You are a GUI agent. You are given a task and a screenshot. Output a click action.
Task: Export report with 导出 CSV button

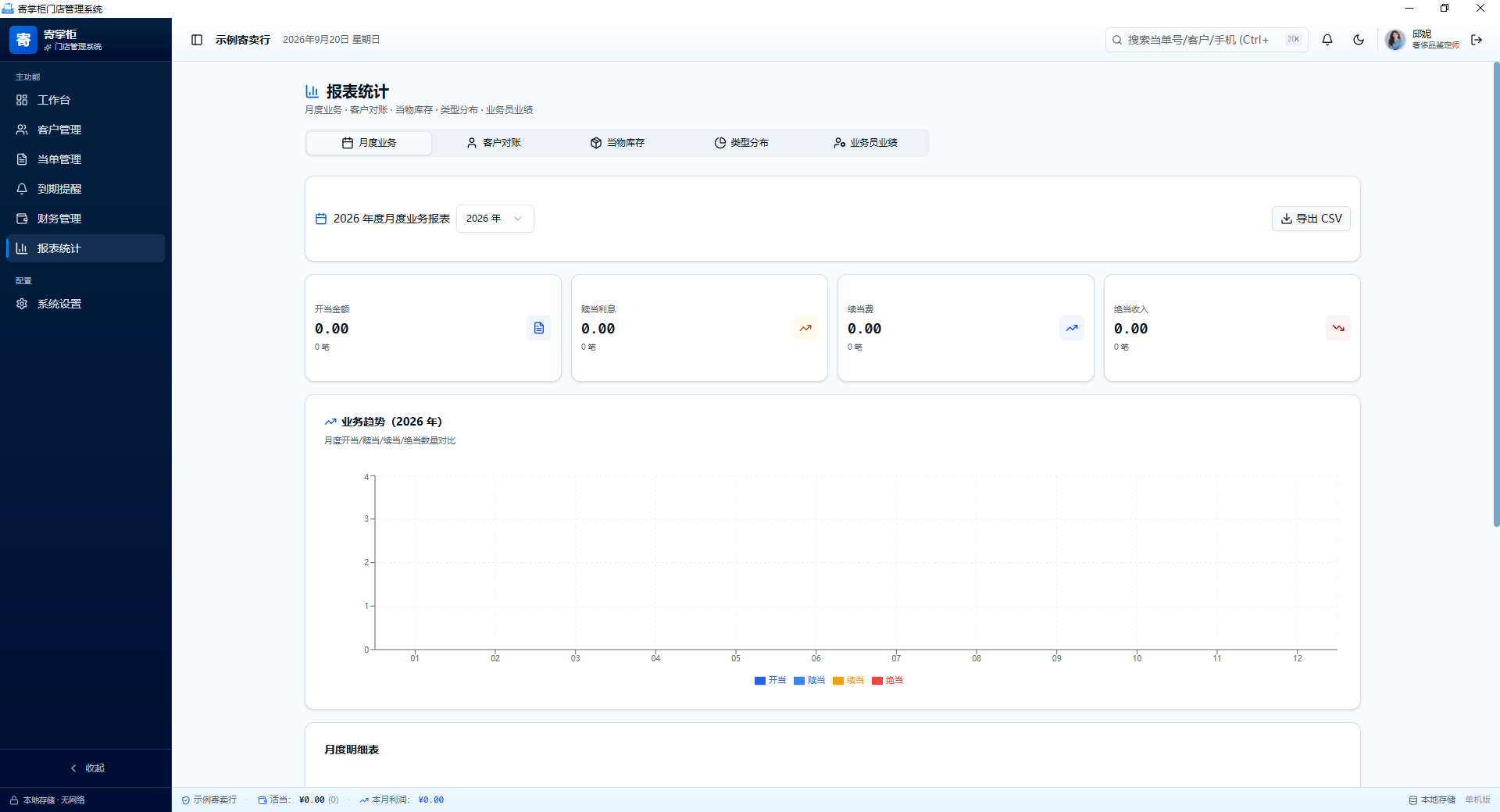(x=1311, y=219)
